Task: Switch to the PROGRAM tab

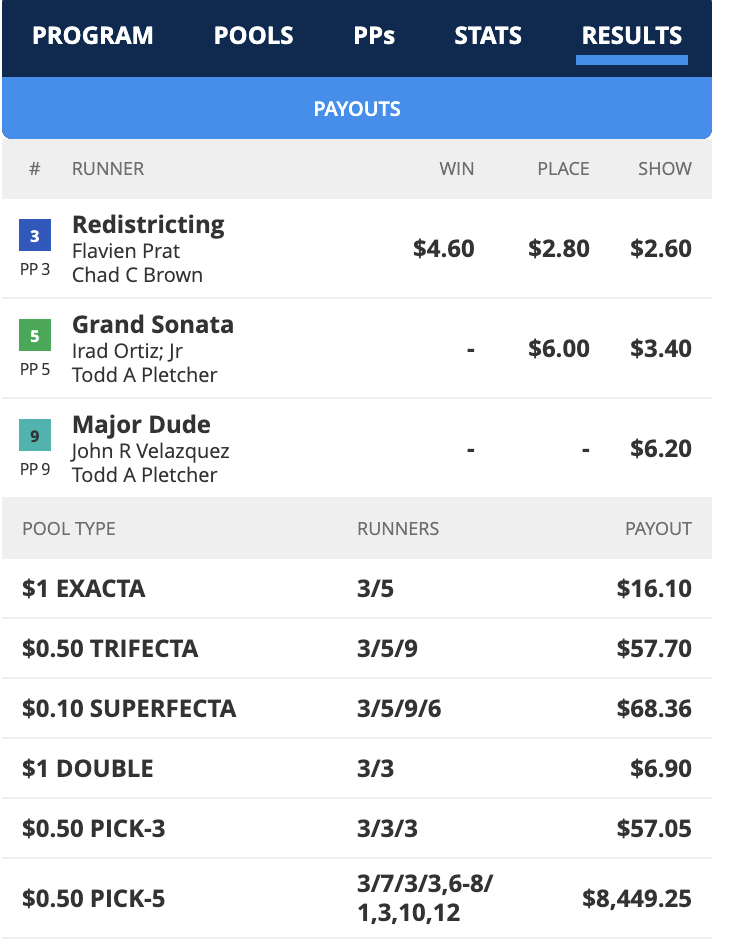Action: tap(92, 35)
